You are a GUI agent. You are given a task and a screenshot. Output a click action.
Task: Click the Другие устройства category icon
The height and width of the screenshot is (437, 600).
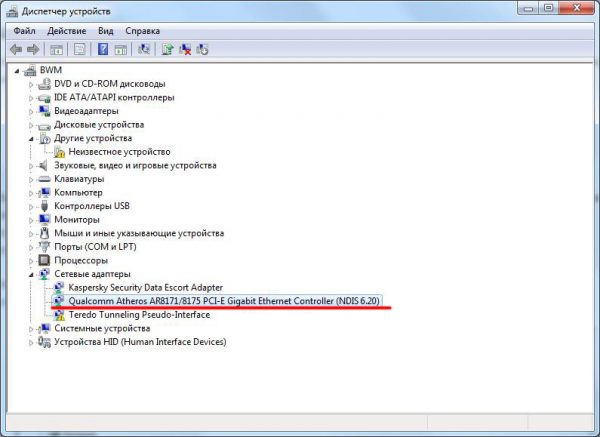pos(44,138)
